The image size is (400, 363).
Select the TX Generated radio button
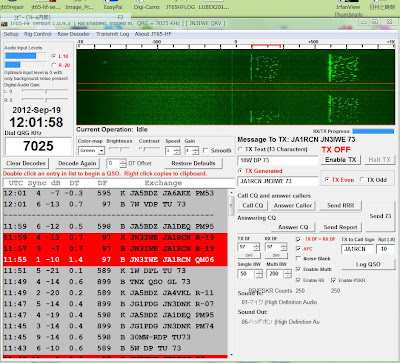click(x=240, y=171)
